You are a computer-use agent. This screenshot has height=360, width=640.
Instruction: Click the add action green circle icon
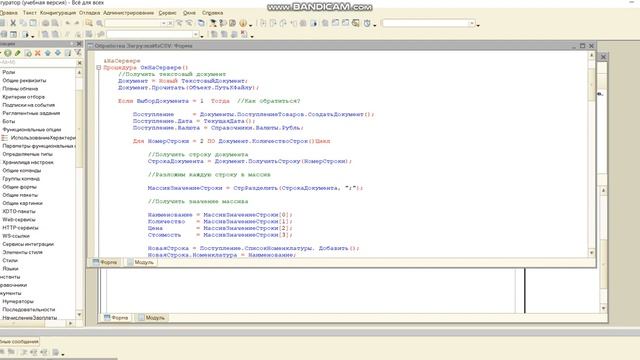tap(8, 53)
